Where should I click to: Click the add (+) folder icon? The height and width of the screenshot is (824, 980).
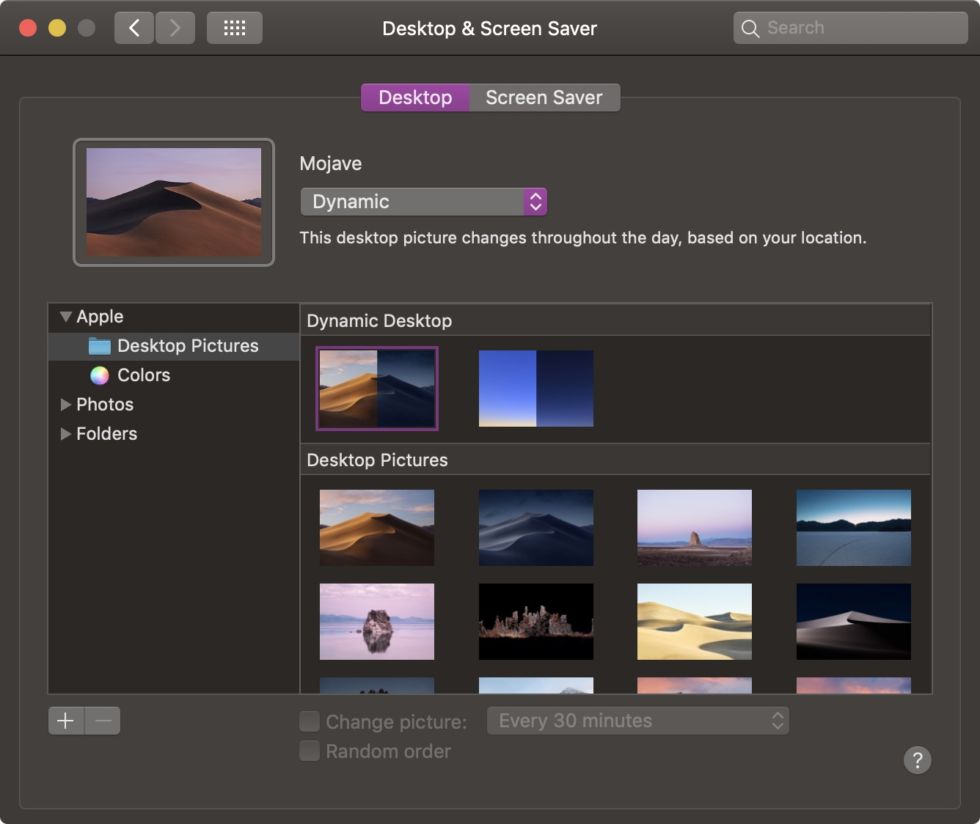(x=64, y=719)
